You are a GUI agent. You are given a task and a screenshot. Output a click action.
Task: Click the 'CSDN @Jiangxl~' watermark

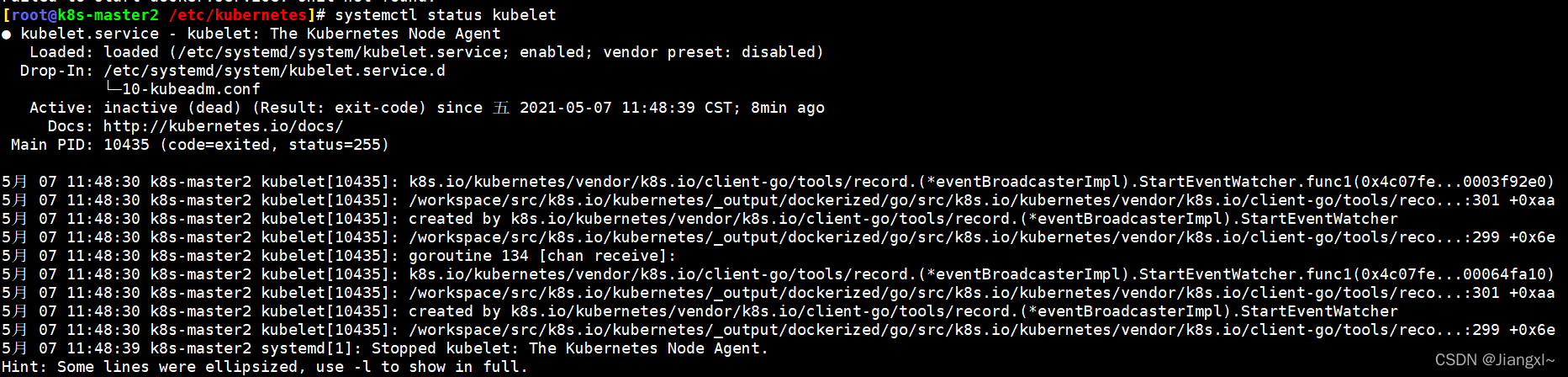[x=1494, y=360]
